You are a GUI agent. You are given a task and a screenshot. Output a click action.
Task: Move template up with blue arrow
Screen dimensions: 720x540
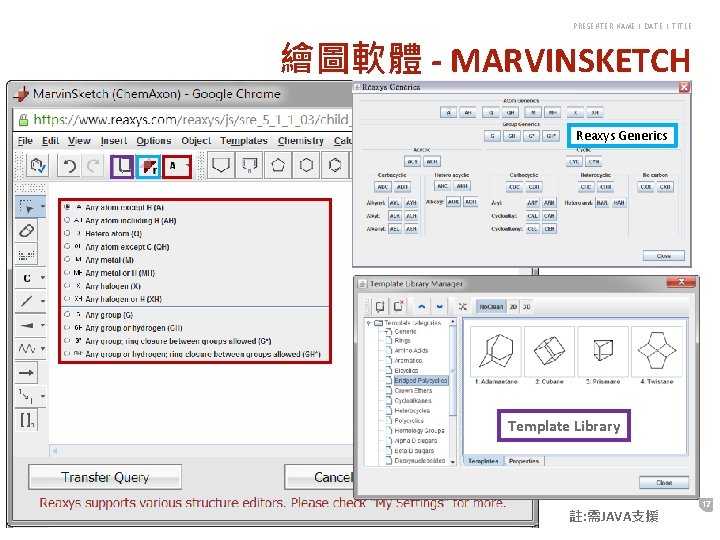[422, 306]
